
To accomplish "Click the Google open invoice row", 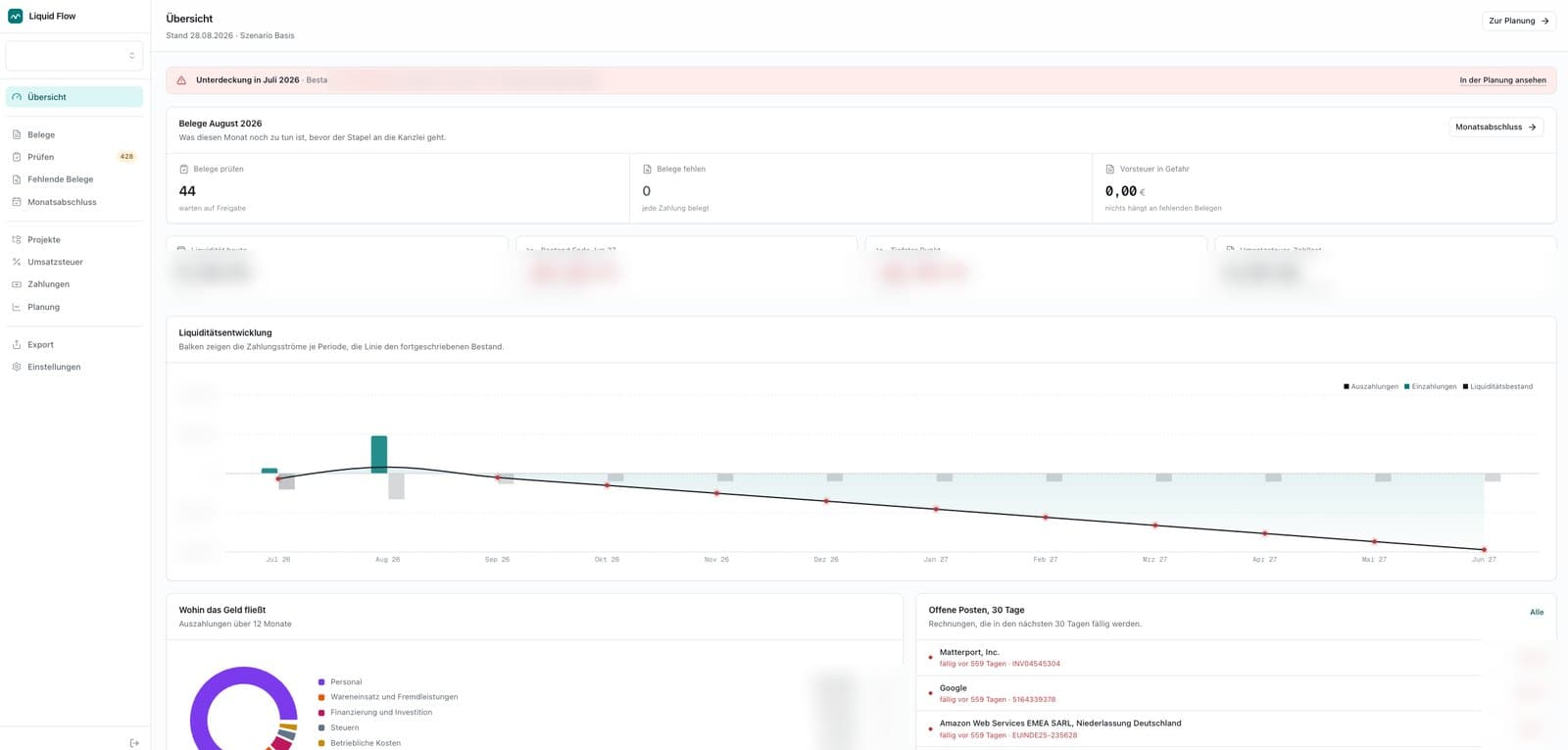I will pos(1236,693).
